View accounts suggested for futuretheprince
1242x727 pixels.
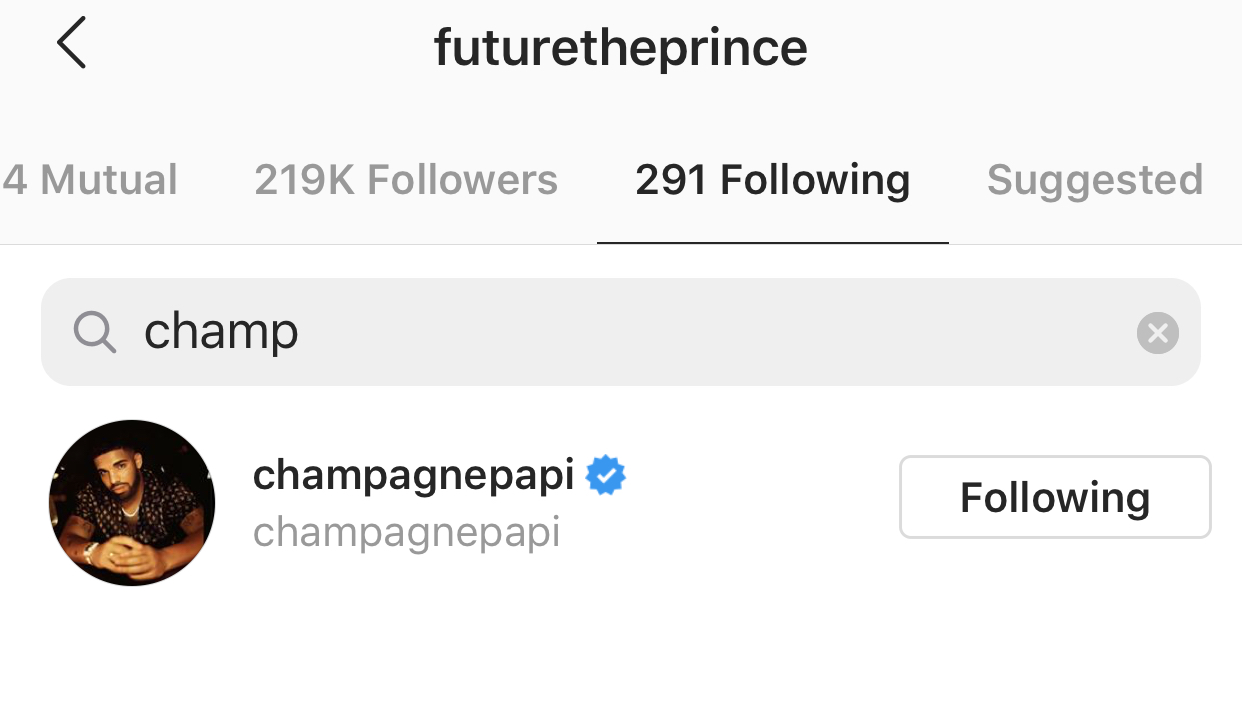pyautogui.click(x=1094, y=181)
